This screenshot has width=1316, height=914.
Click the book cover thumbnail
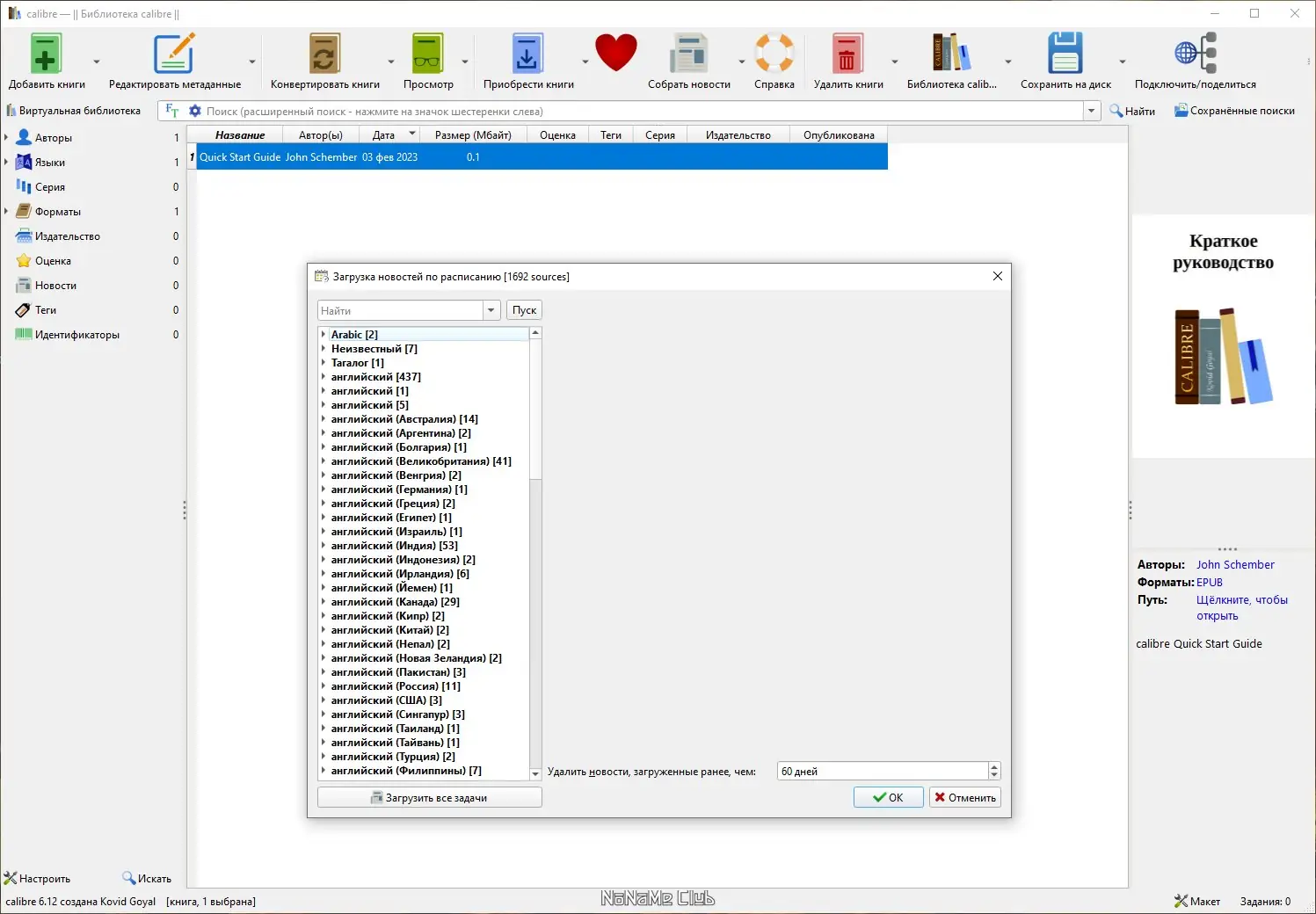(x=1223, y=336)
